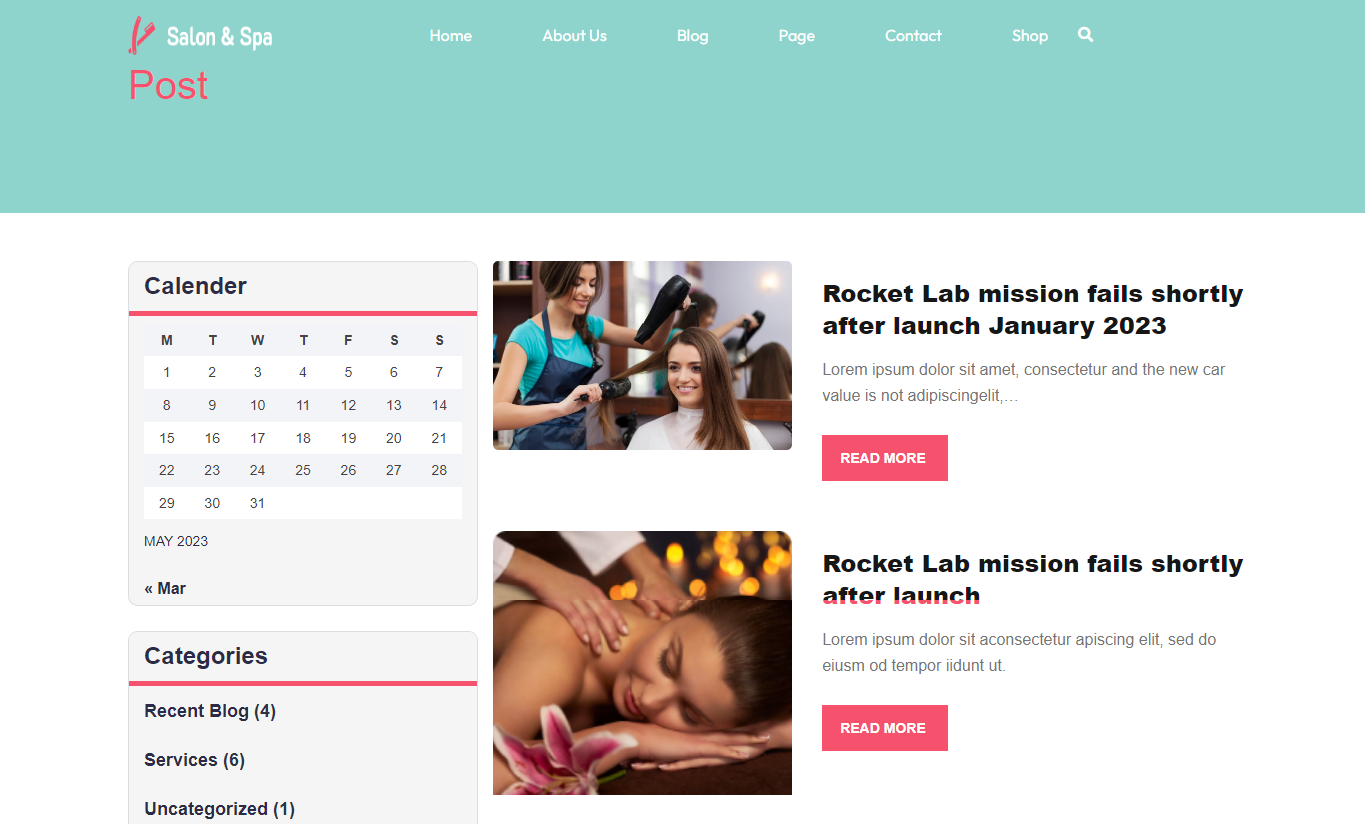Go to previous month « Mar
The height and width of the screenshot is (824, 1365).
[x=165, y=588]
